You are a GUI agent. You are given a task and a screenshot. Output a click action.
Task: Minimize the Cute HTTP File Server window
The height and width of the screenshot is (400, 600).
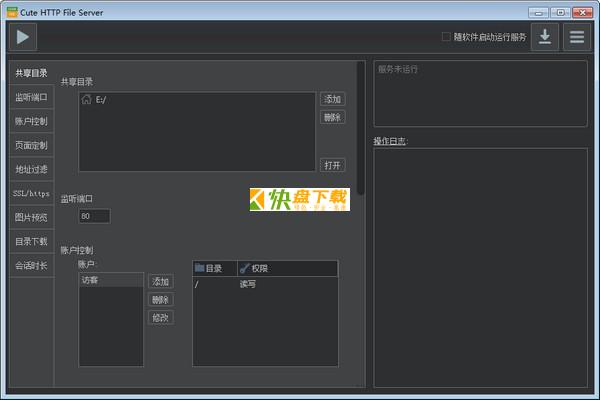tap(538, 13)
